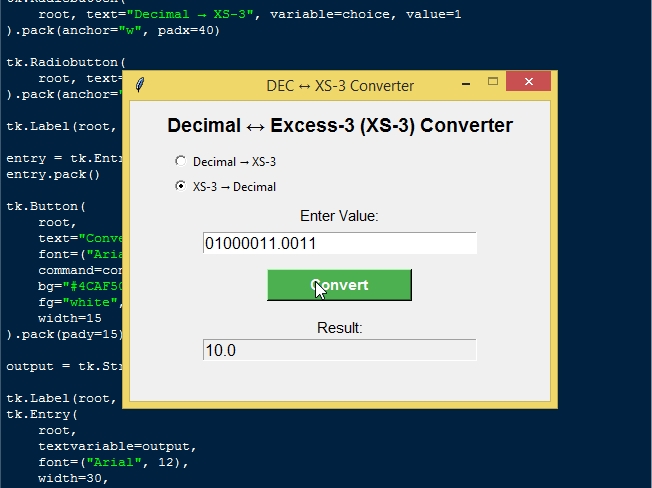Click into the Enter Value input field
The width and height of the screenshot is (652, 488).
point(339,243)
